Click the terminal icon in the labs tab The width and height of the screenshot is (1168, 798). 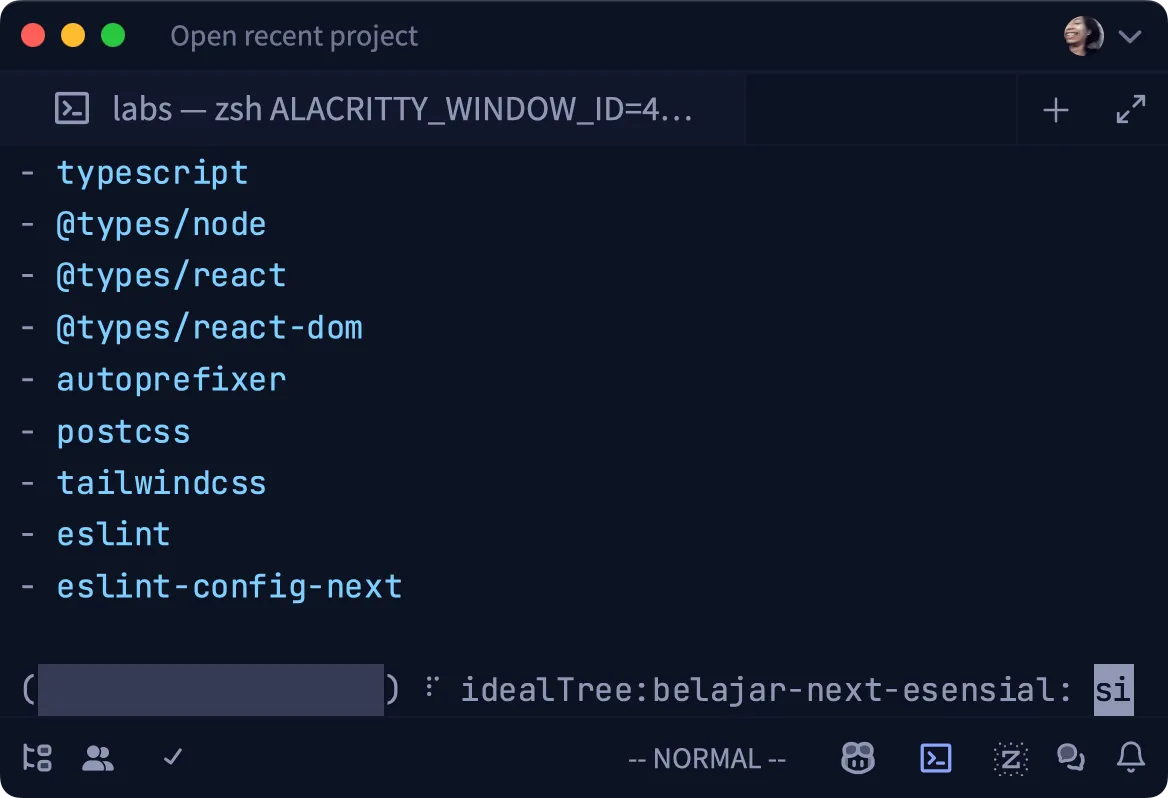71,109
